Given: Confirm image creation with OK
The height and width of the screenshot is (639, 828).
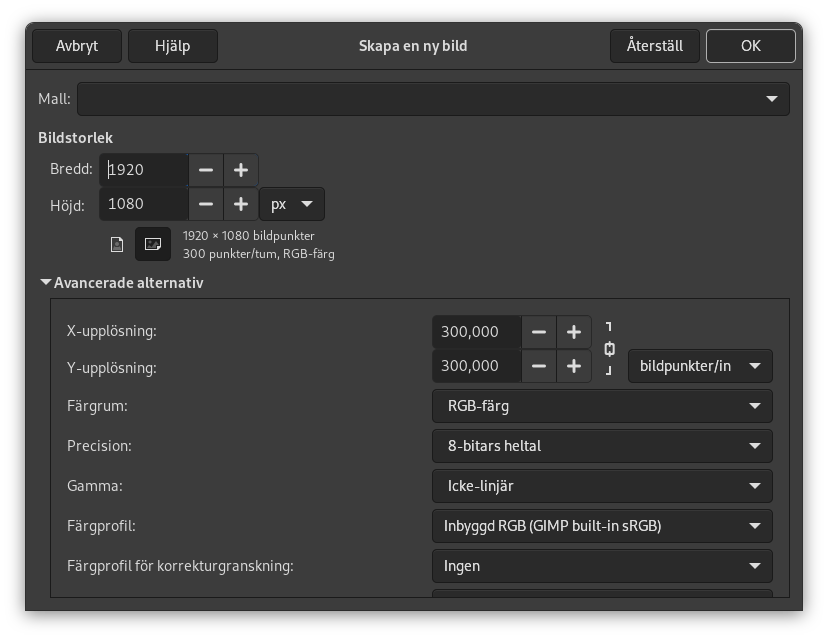Looking at the screenshot, I should click(x=750, y=45).
